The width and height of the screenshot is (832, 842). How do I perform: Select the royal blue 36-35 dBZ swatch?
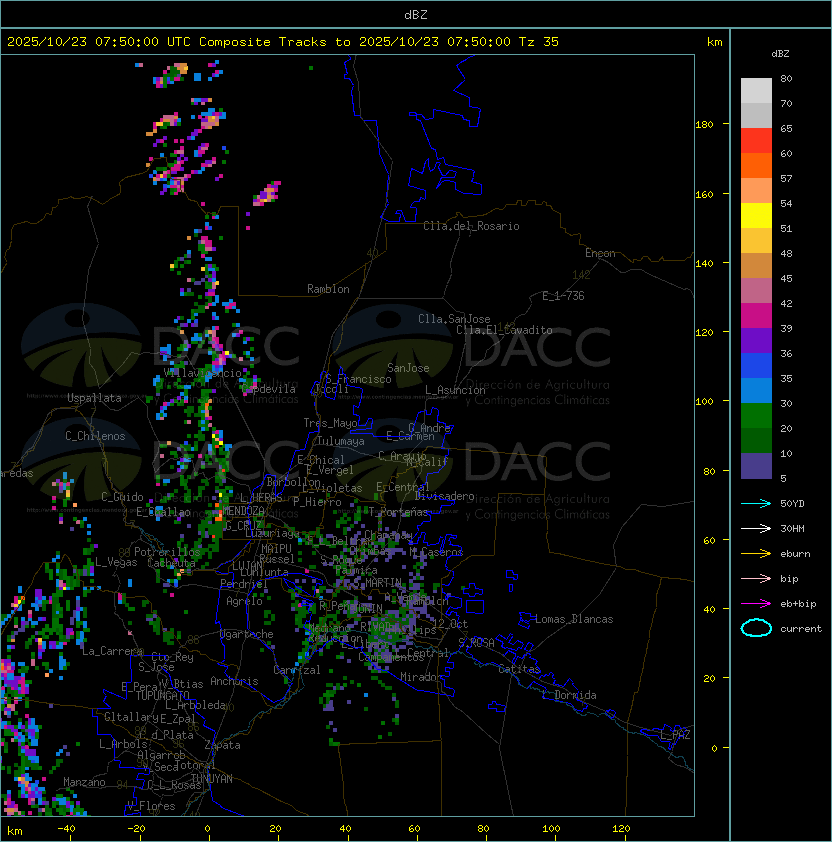(x=756, y=366)
